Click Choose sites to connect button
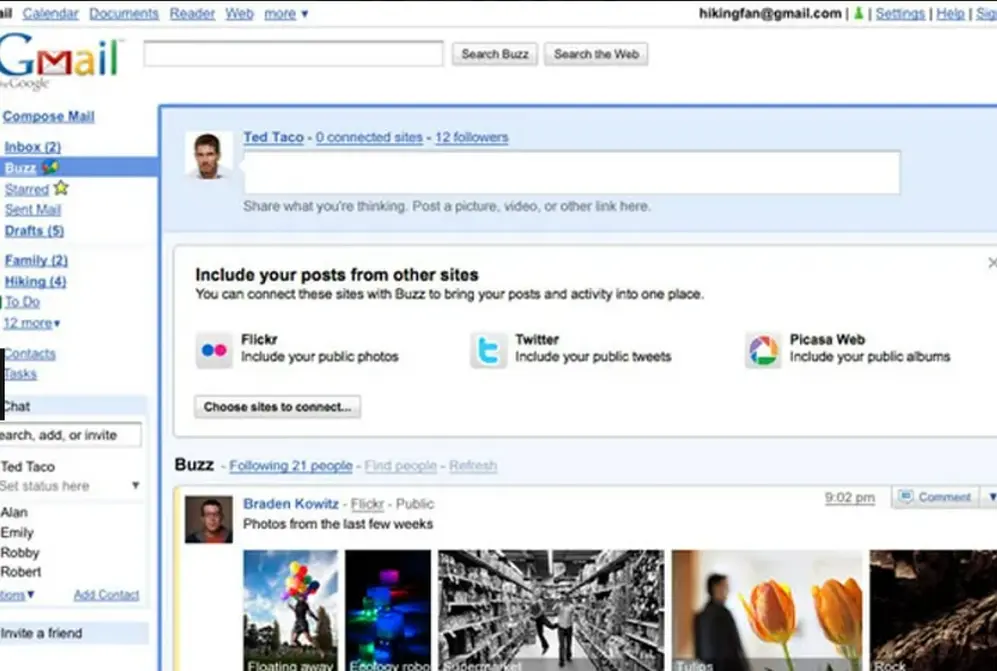The width and height of the screenshot is (997, 671). (277, 407)
